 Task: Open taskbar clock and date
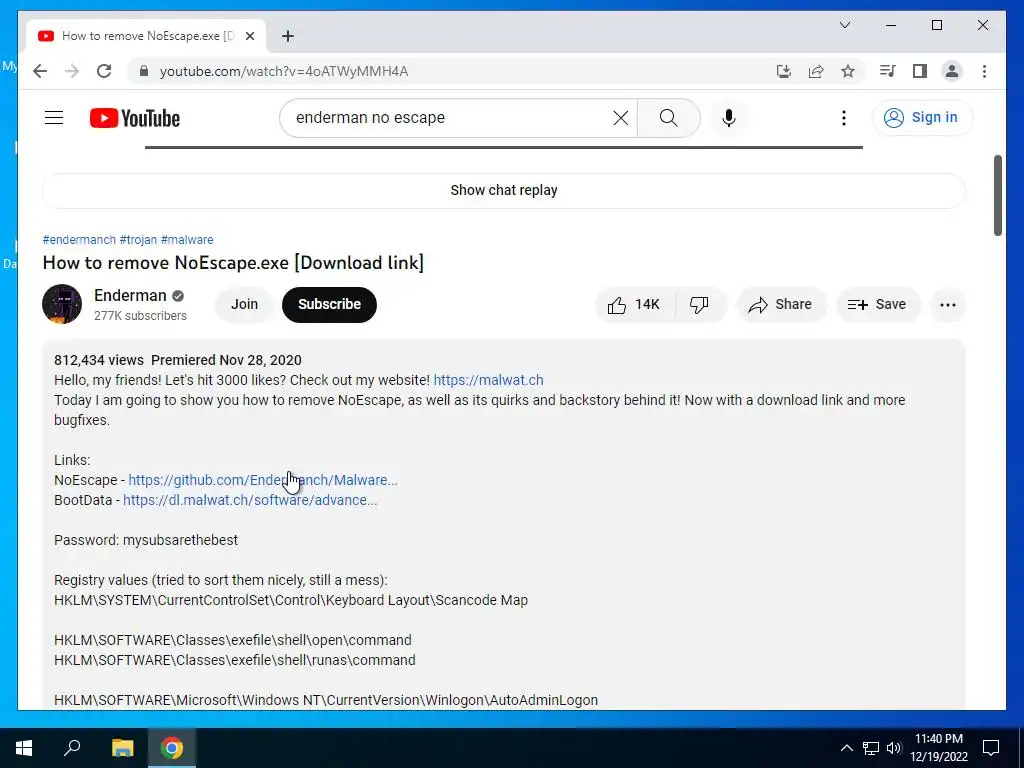click(938, 748)
